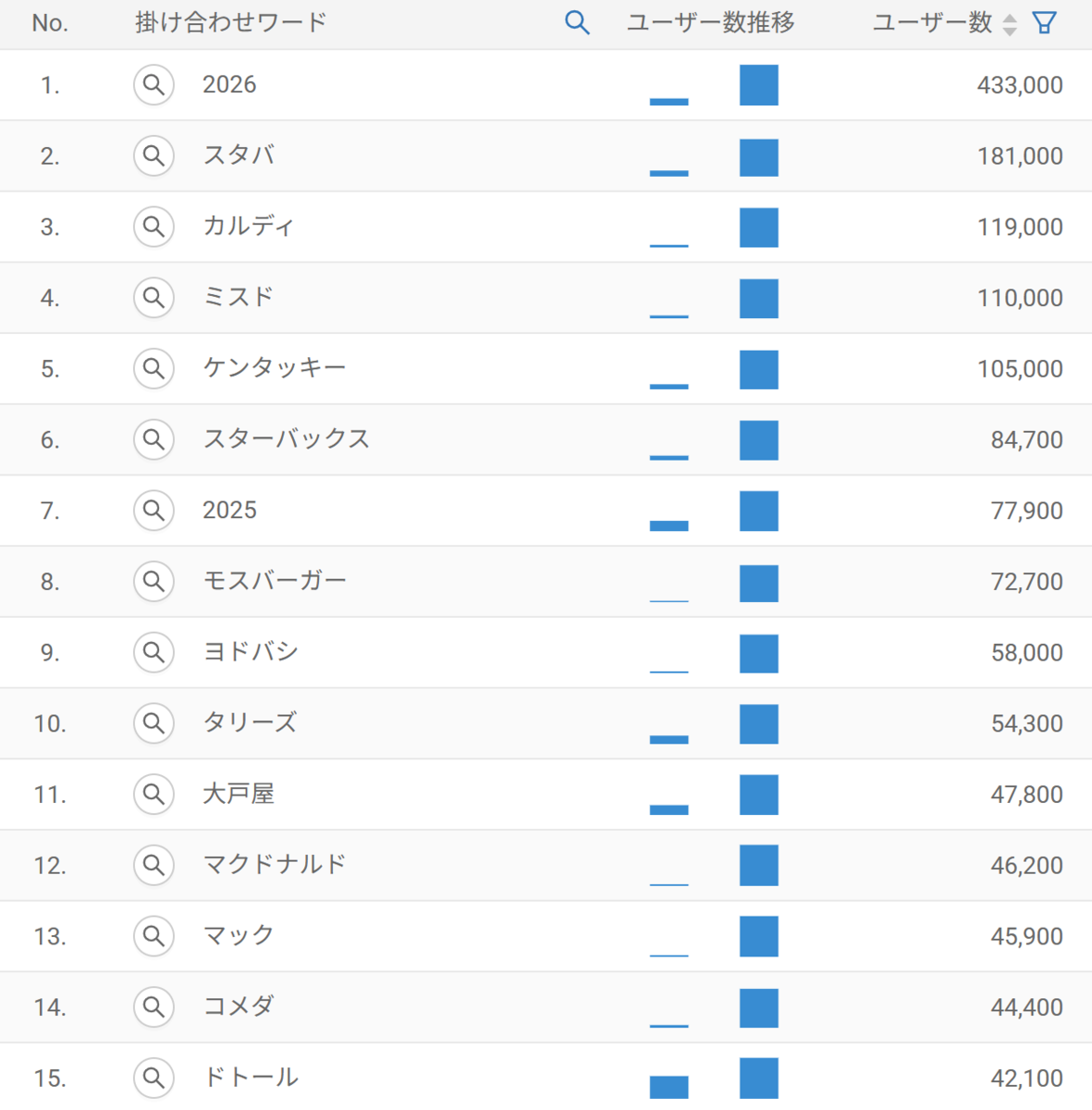
Task: Click the magnifier icon beside カルディ
Action: [x=153, y=227]
